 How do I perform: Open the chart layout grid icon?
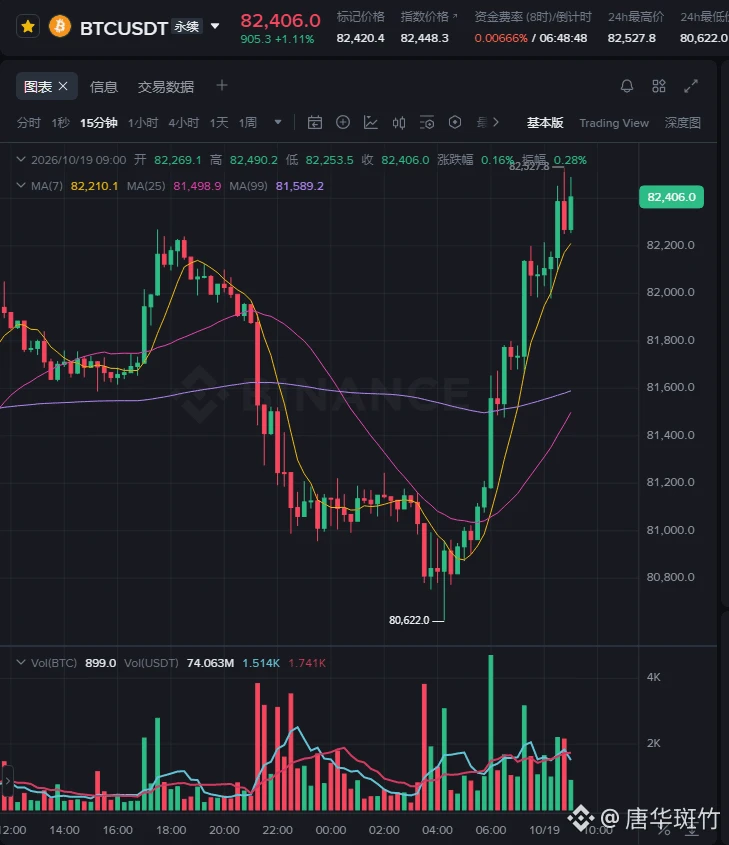pos(659,86)
